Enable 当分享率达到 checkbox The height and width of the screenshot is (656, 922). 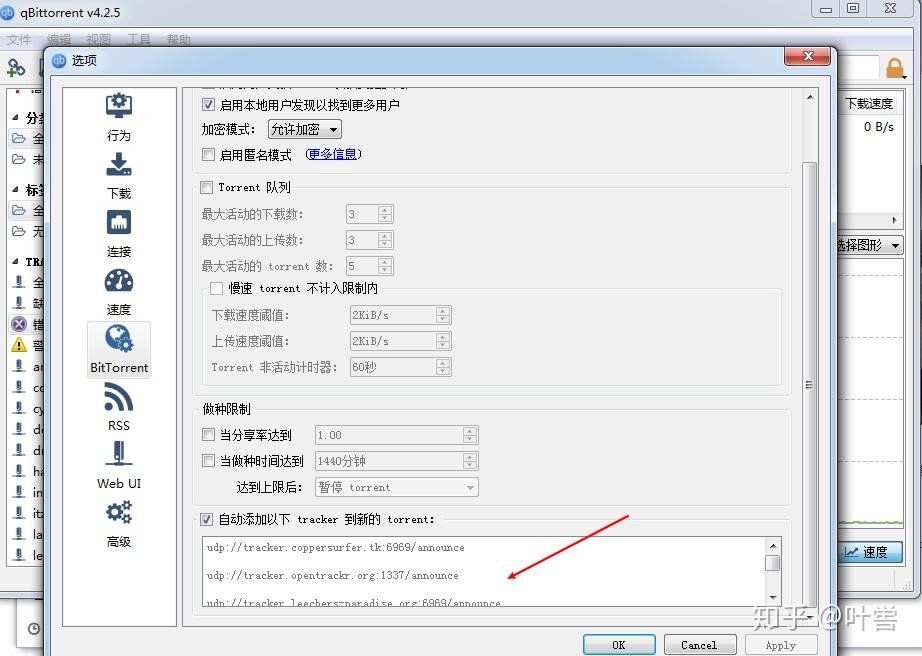208,434
